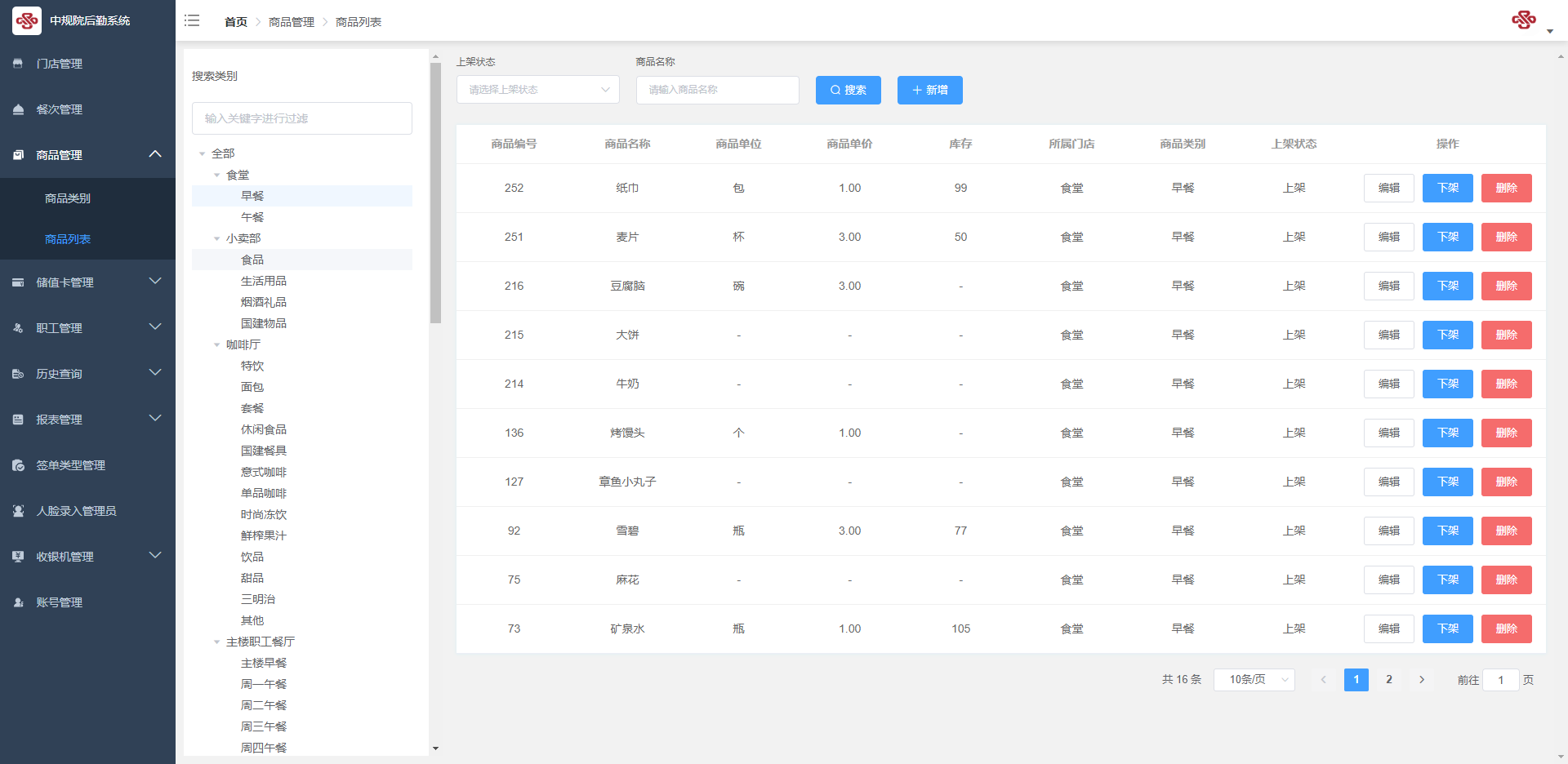This screenshot has height=764, width=1568.
Task: Open the user avatar logo menu
Action: click(1524, 20)
